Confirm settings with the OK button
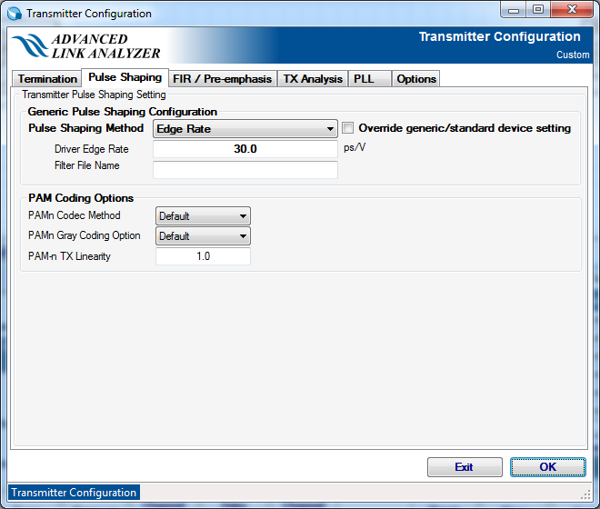This screenshot has height=509, width=600. click(x=548, y=467)
